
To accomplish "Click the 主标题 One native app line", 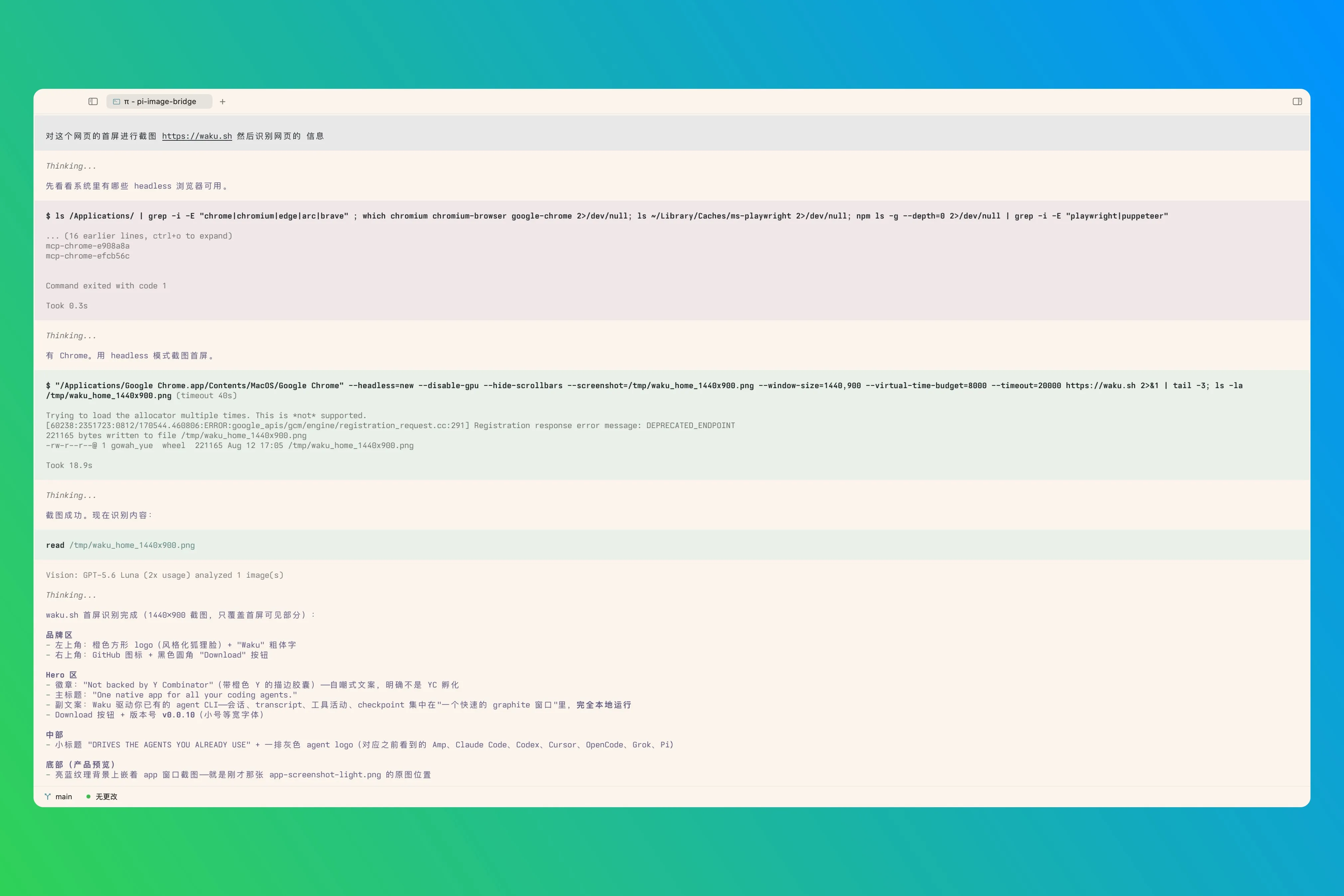I will (x=171, y=695).
